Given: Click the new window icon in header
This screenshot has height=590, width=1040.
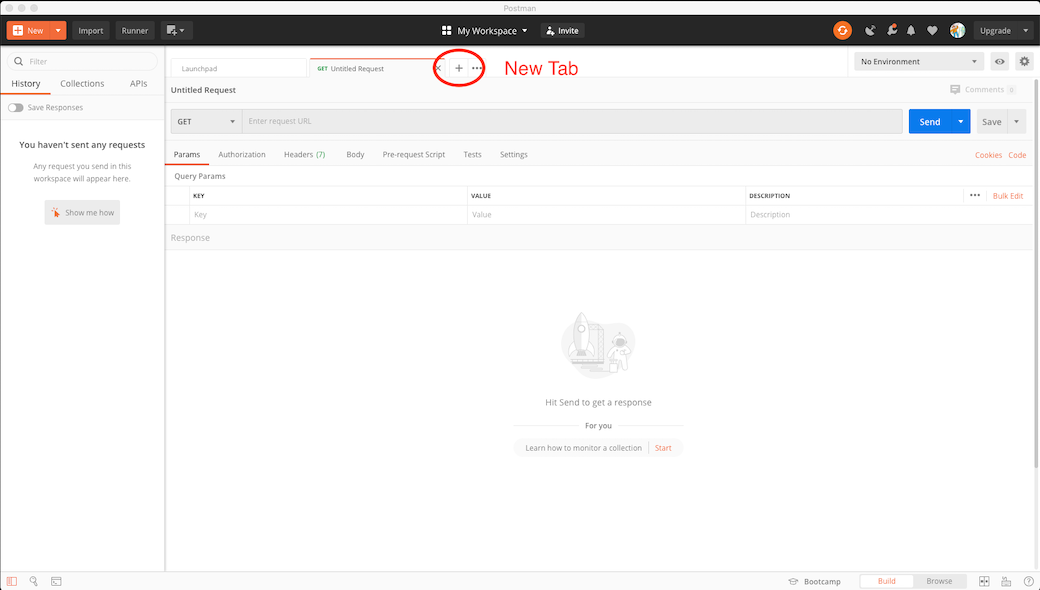Looking at the screenshot, I should [176, 30].
